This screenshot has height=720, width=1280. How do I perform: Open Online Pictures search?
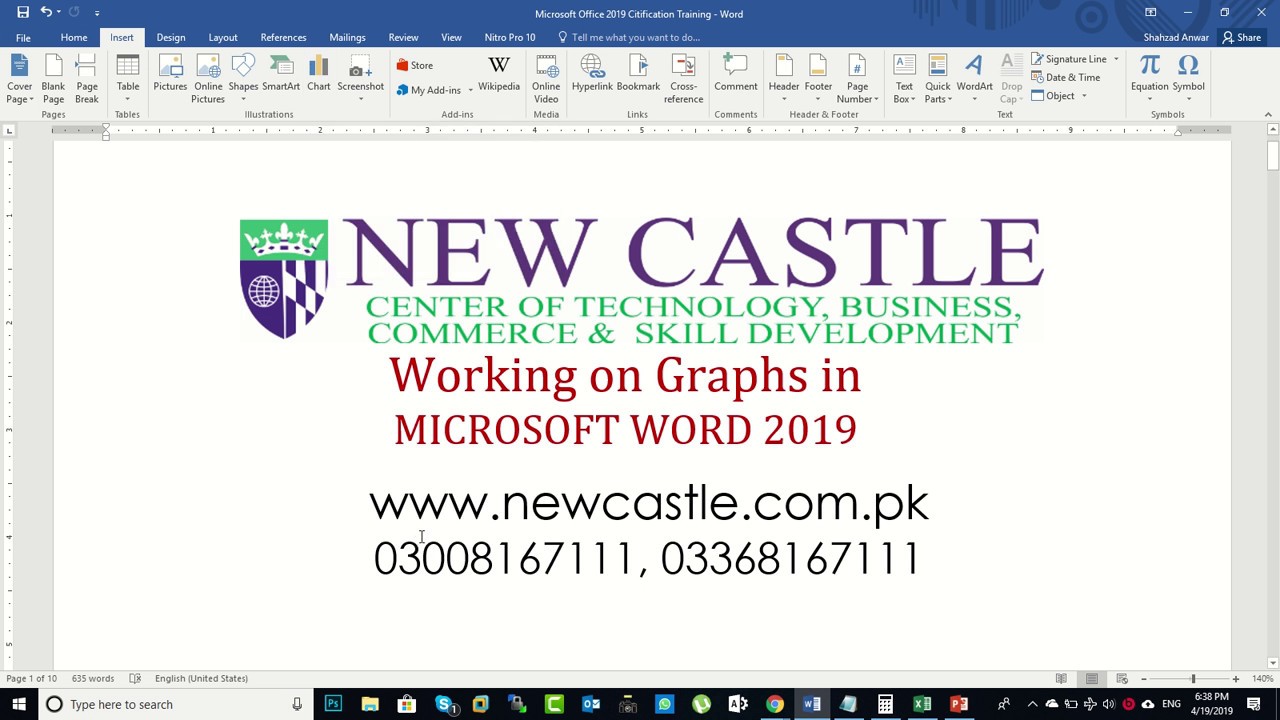[x=208, y=80]
